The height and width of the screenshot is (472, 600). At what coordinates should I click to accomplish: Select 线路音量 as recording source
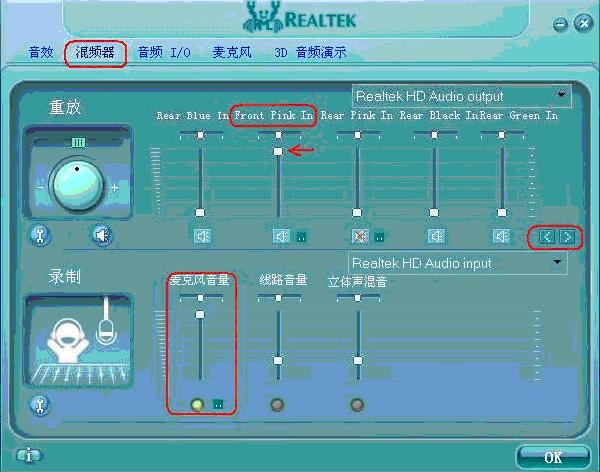(277, 404)
